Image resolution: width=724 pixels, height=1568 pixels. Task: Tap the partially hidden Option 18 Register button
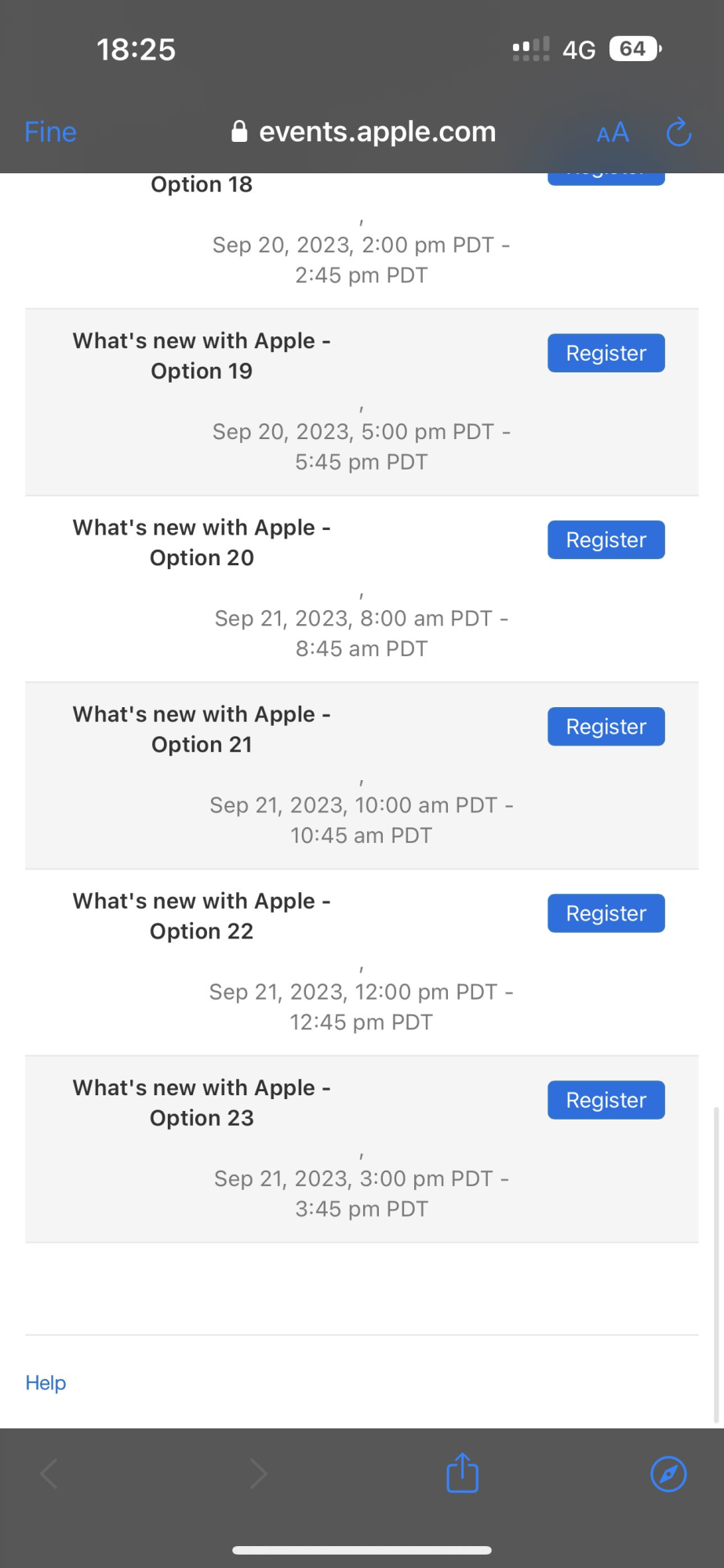pos(606,179)
